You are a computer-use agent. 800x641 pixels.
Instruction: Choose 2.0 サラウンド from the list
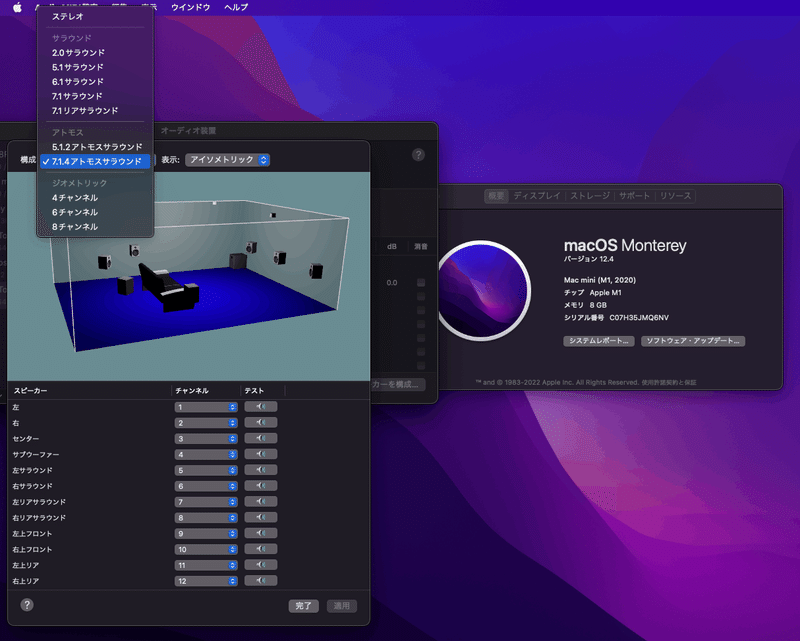(x=95, y=53)
